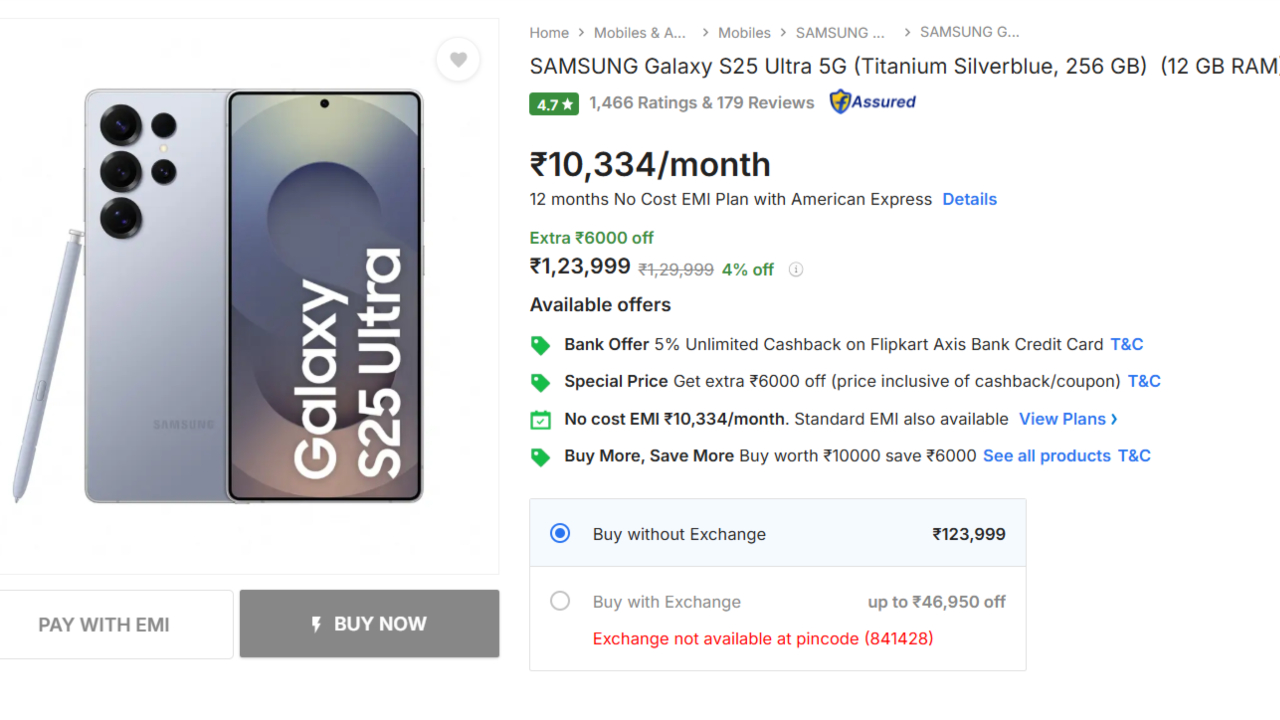Expand View Plans for EMI options
Screen dimensions: 1280x720
pos(1067,418)
